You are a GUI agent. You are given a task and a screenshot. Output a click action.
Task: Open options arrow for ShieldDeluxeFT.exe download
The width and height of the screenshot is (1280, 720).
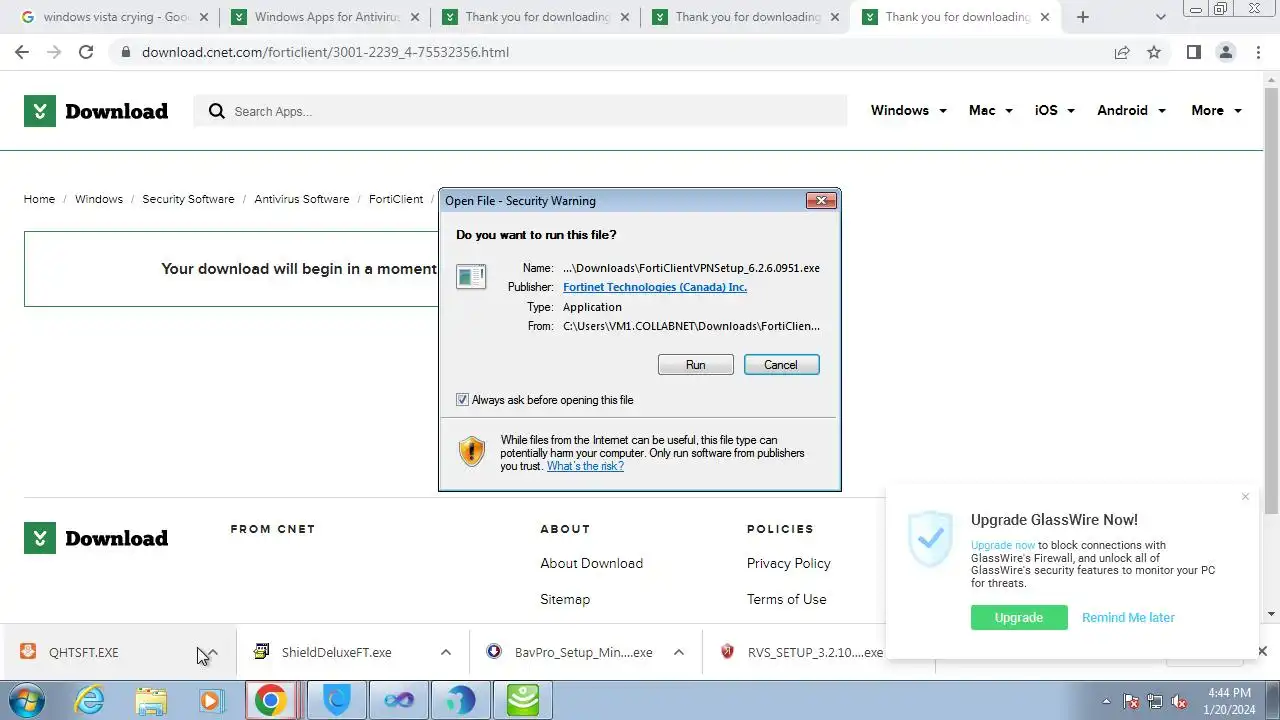tap(446, 652)
